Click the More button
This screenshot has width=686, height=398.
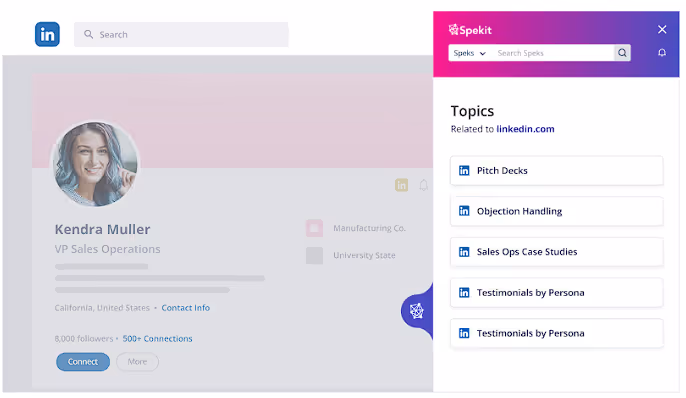coord(137,362)
